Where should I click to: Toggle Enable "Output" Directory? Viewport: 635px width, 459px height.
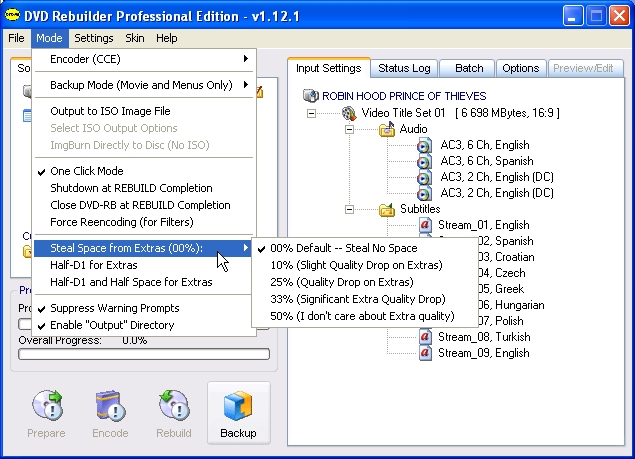pos(144,325)
